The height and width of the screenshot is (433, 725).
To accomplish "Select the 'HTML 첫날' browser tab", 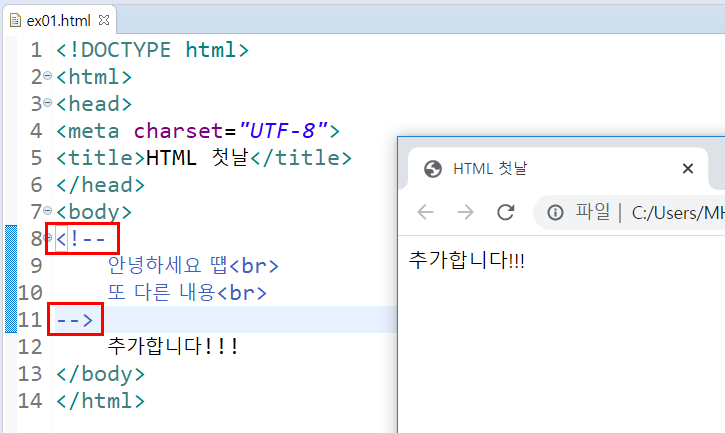I will point(557,169).
